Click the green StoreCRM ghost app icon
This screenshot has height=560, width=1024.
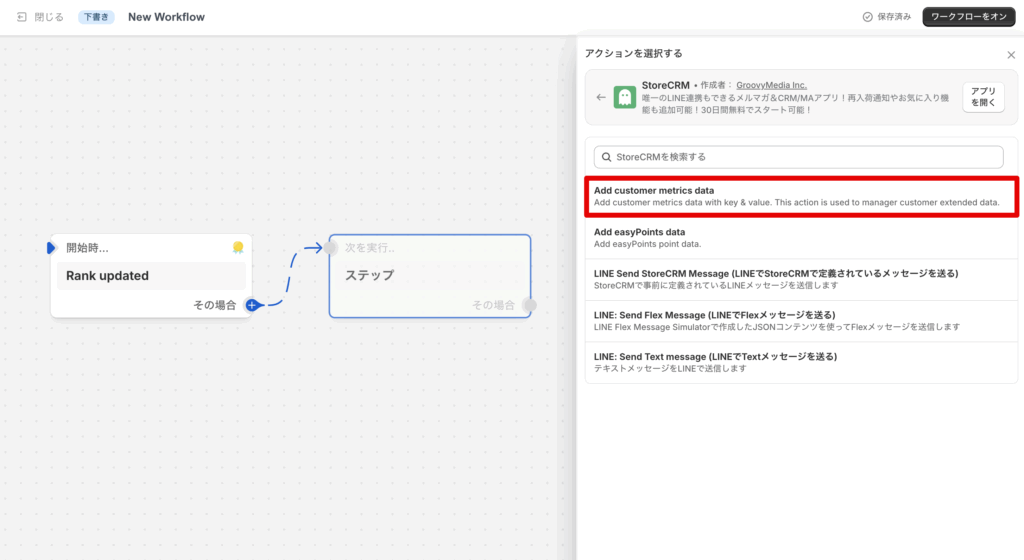tap(625, 97)
